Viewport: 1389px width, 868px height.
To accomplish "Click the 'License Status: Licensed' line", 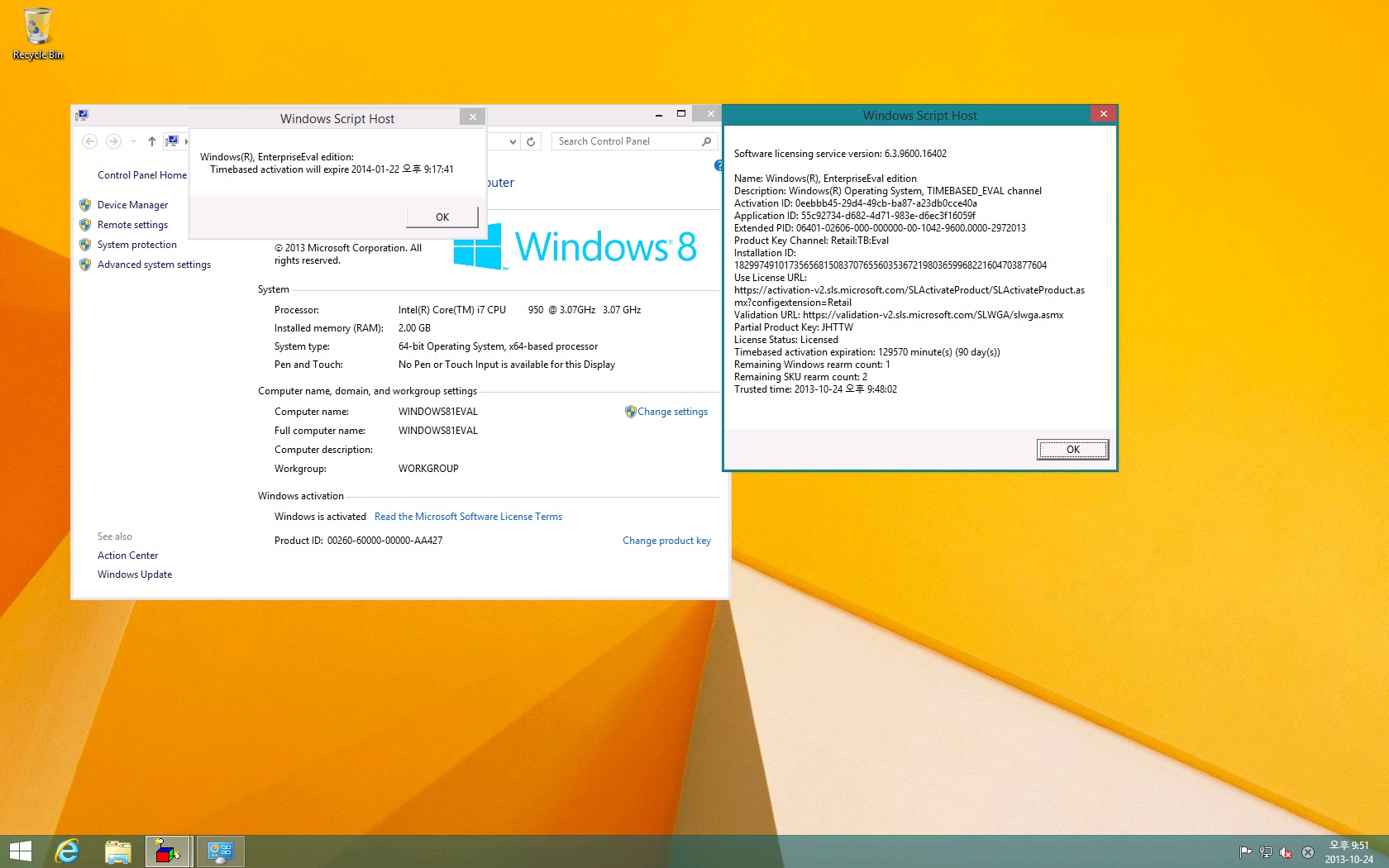I will tap(786, 340).
